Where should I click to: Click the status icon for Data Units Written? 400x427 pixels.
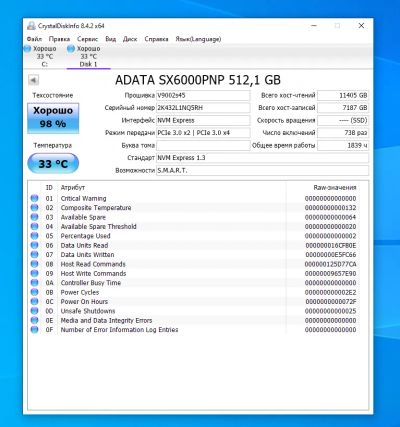pos(34,255)
